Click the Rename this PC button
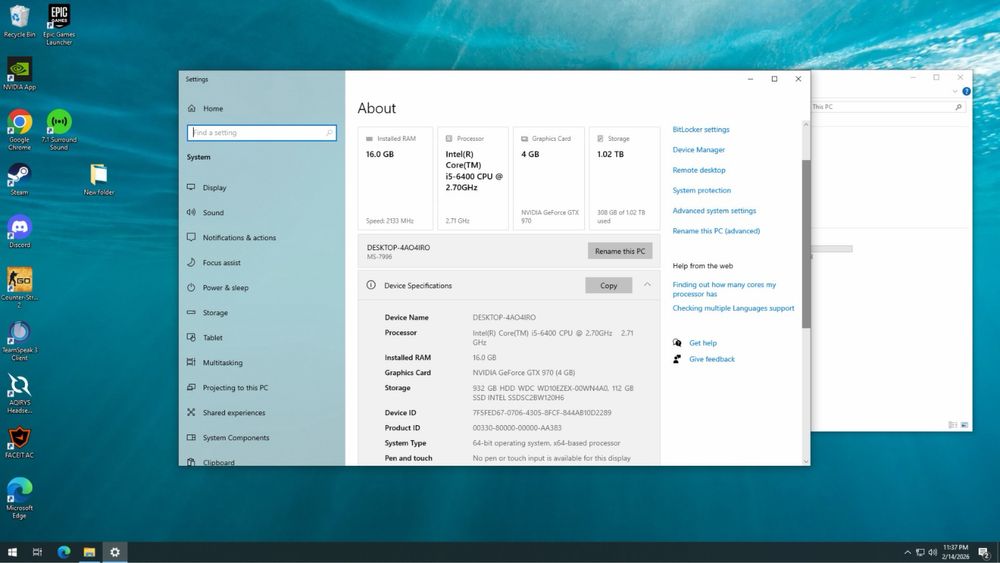Viewport: 1000px width, 563px height. (620, 251)
